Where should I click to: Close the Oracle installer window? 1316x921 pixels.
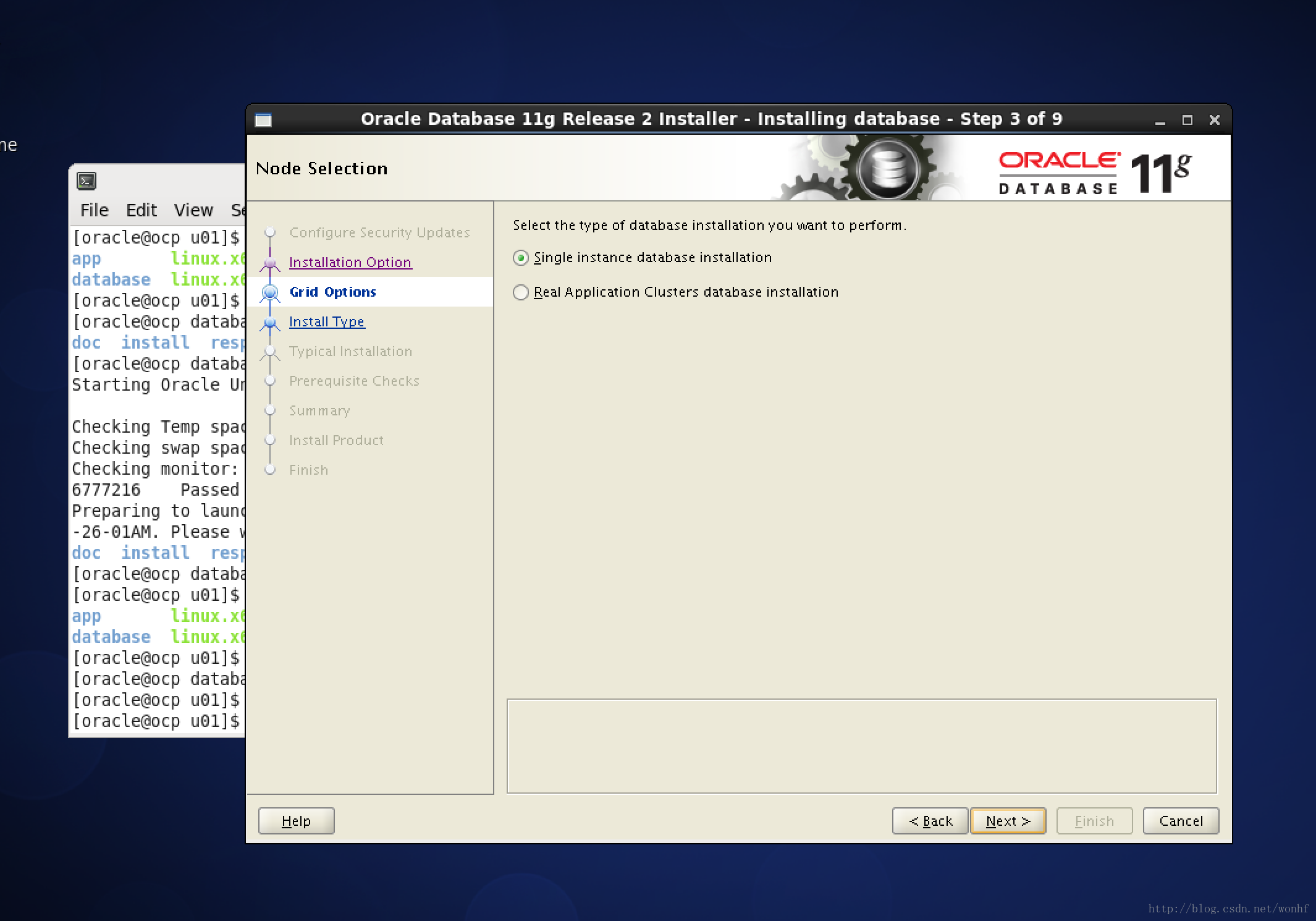click(1214, 120)
